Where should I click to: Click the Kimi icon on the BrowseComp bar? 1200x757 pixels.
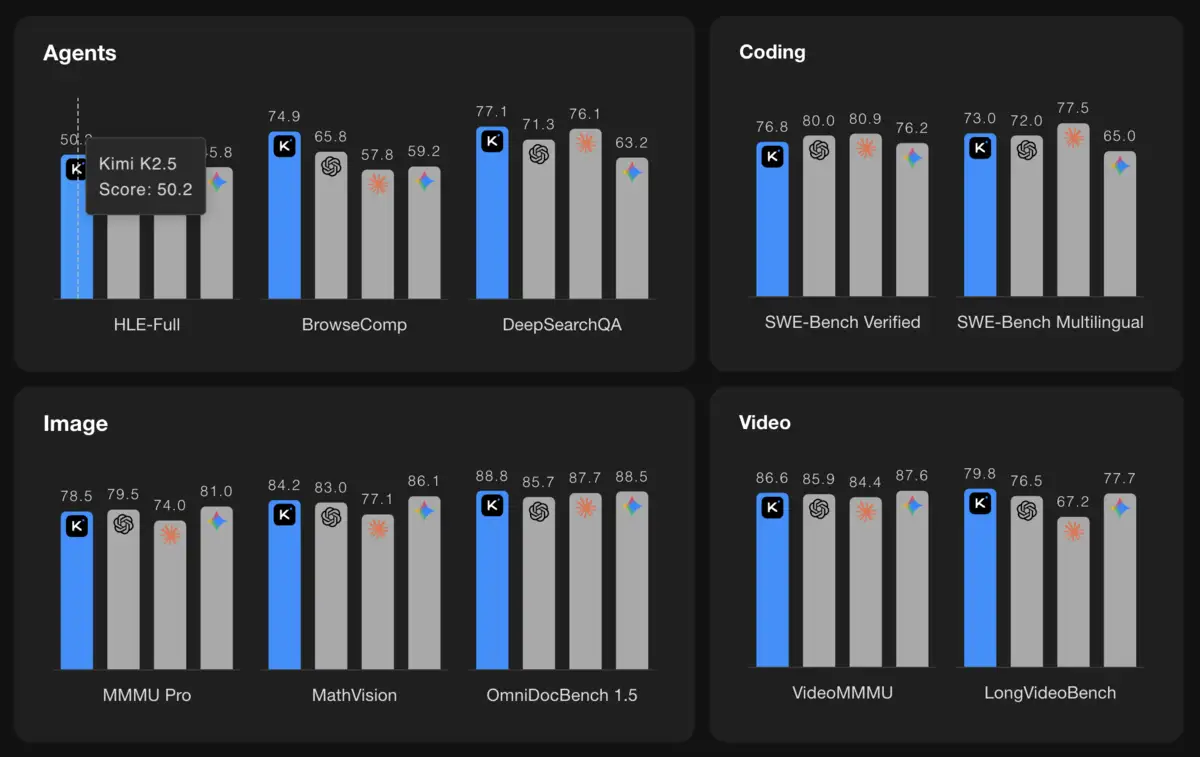(284, 145)
